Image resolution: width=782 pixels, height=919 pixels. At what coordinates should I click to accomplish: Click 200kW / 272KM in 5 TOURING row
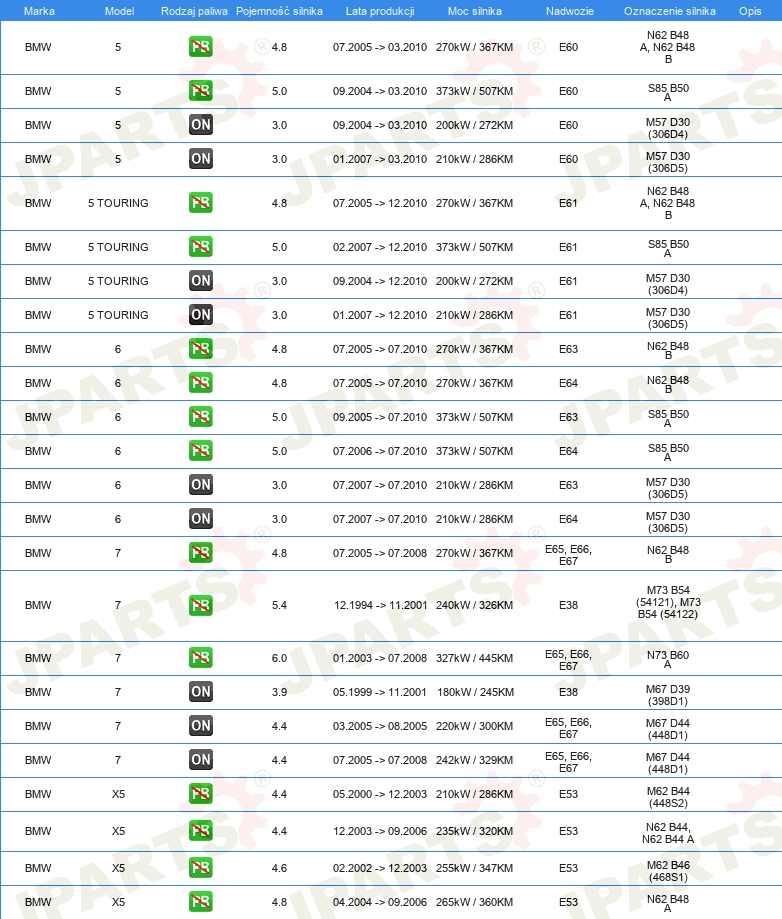[x=474, y=281]
